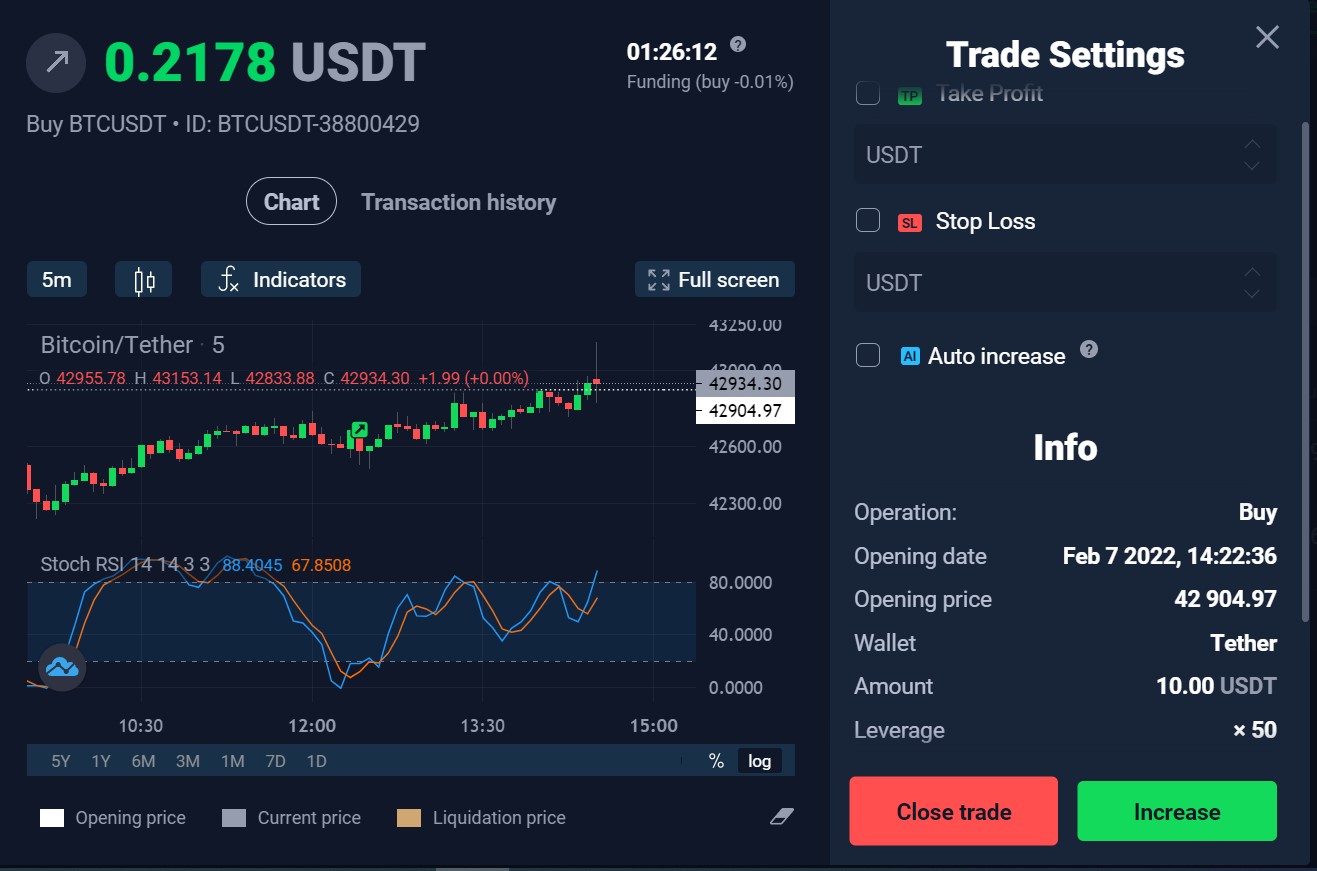Click the Stop Loss USDT input field
This screenshot has width=1317, height=871.
(1065, 283)
